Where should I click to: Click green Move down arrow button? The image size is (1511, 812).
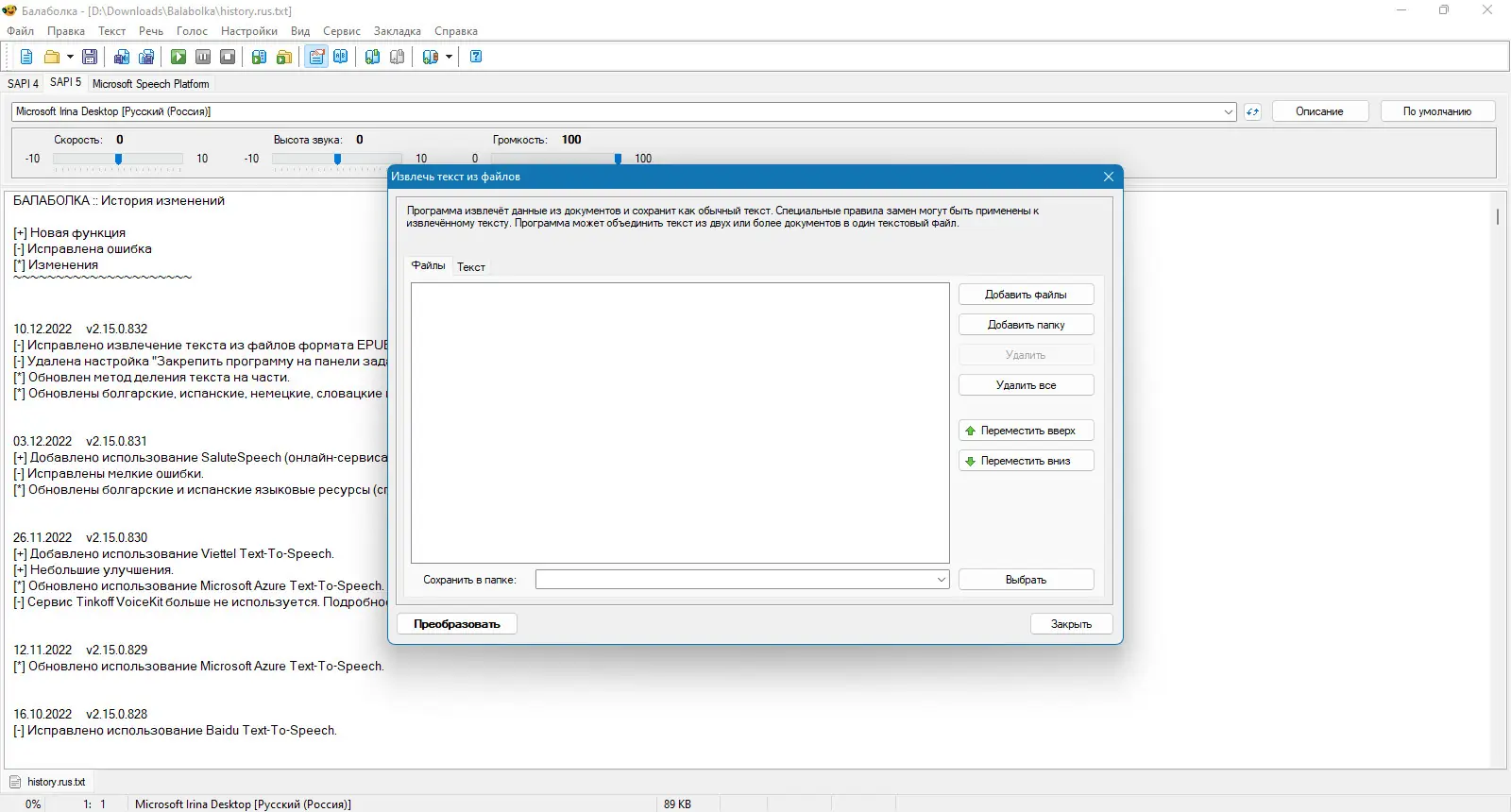pyautogui.click(x=1026, y=461)
